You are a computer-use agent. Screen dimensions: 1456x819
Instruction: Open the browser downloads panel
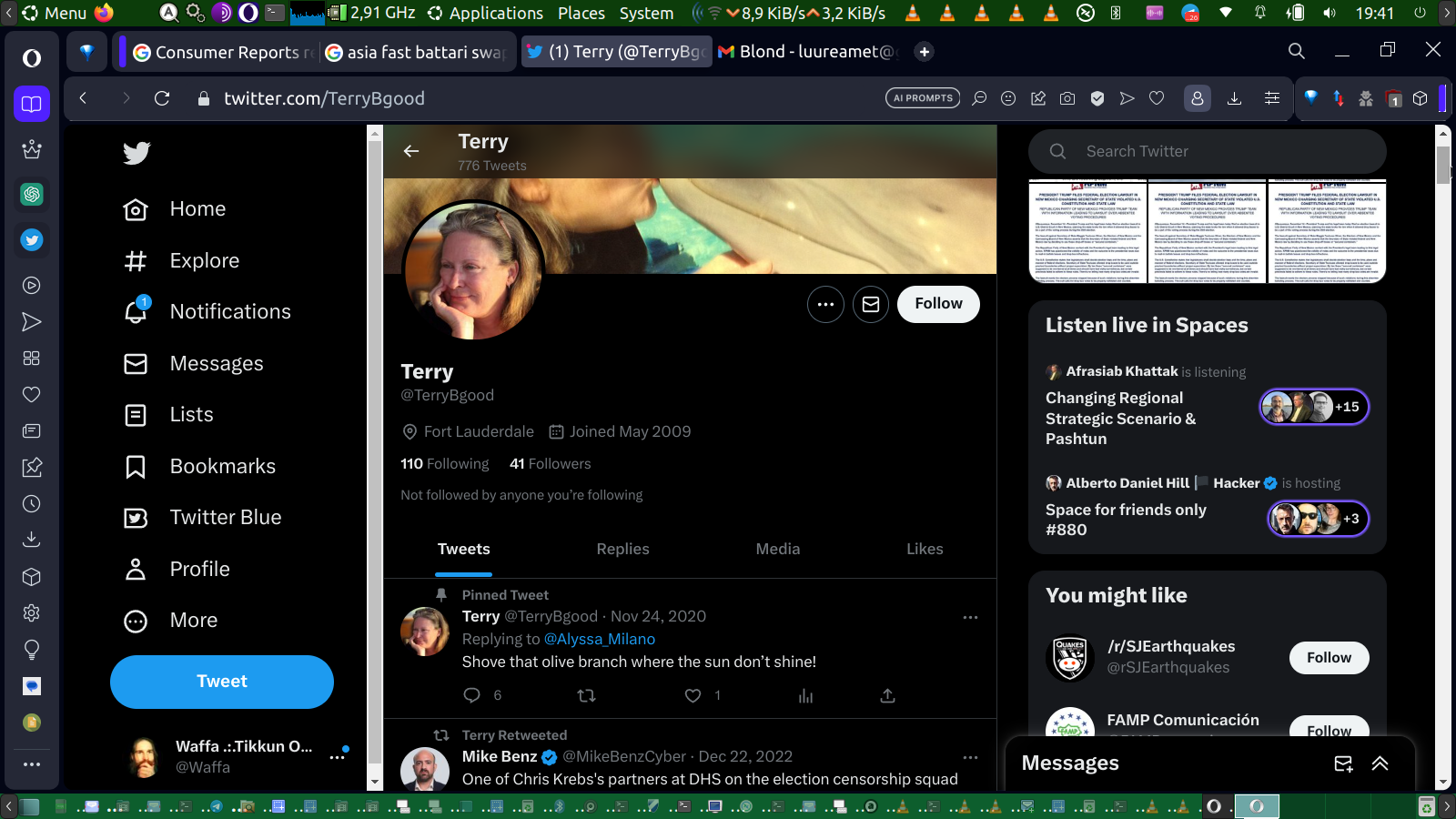coord(1235,98)
